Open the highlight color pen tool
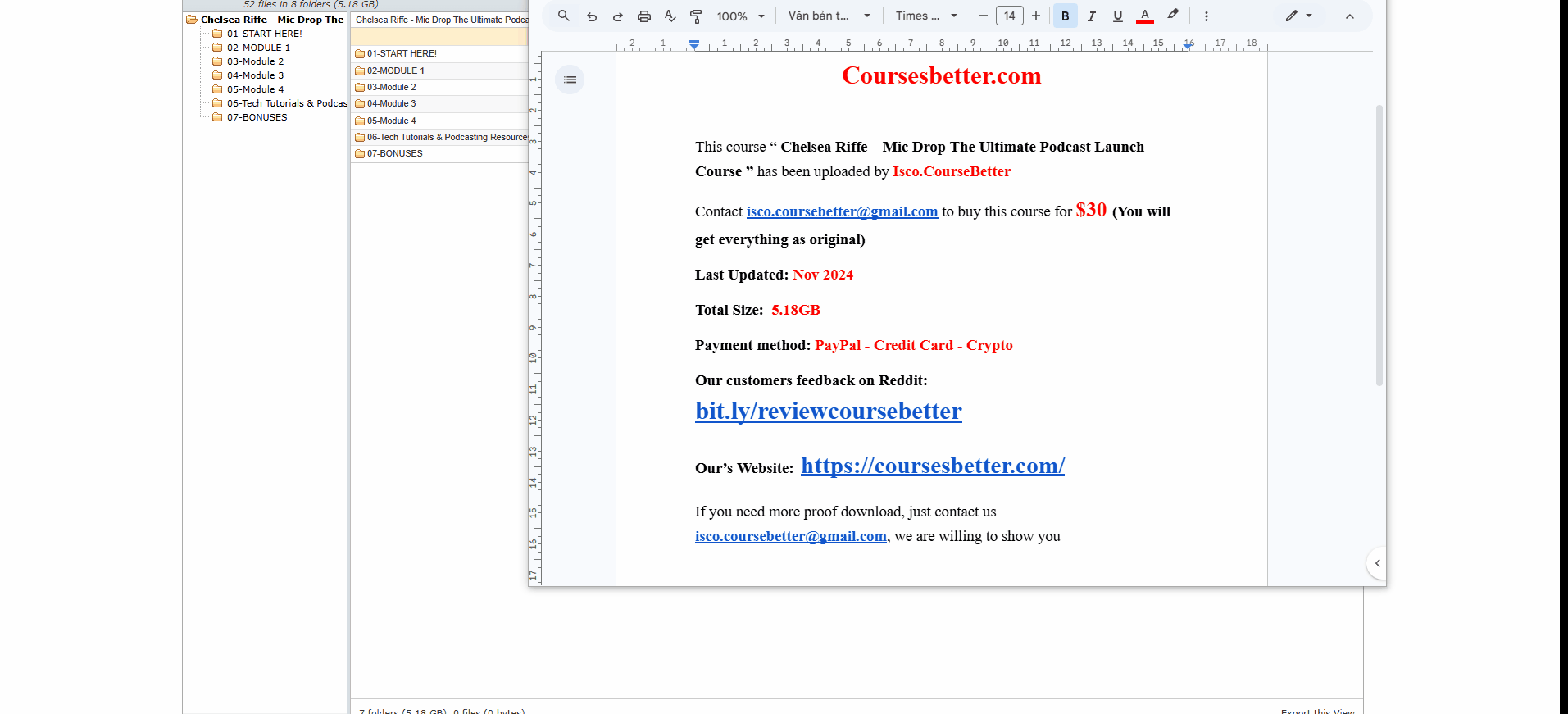Image resolution: width=1568 pixels, height=714 pixels. pyautogui.click(x=1173, y=15)
